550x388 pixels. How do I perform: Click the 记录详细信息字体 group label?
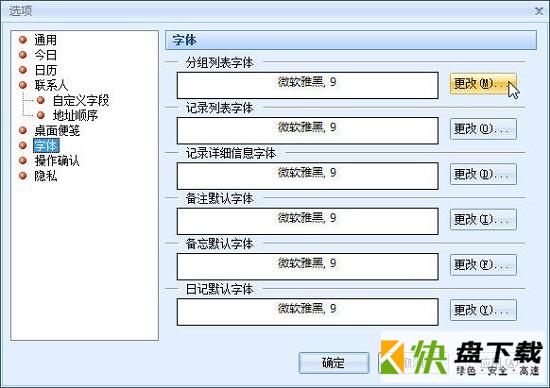click(231, 153)
